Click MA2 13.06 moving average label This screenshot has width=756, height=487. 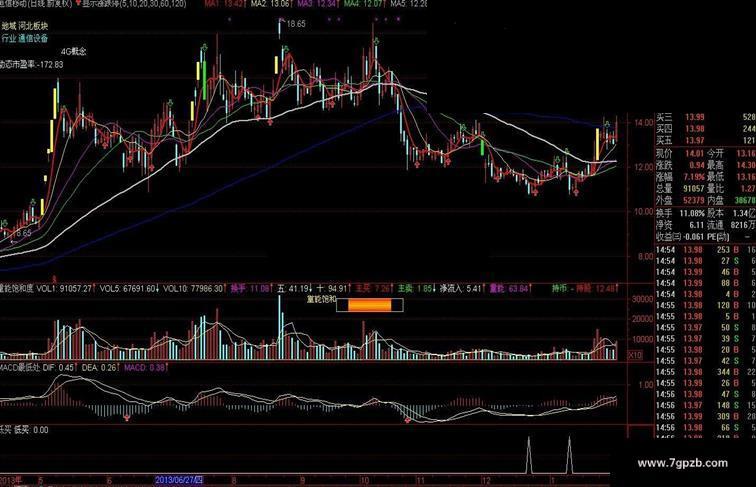coord(270,3)
